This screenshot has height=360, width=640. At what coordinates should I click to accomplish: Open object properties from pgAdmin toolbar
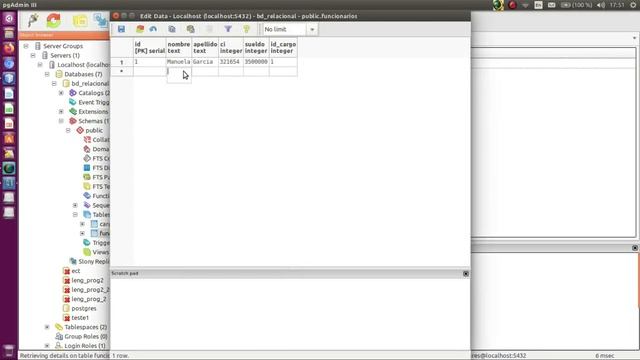[80, 20]
